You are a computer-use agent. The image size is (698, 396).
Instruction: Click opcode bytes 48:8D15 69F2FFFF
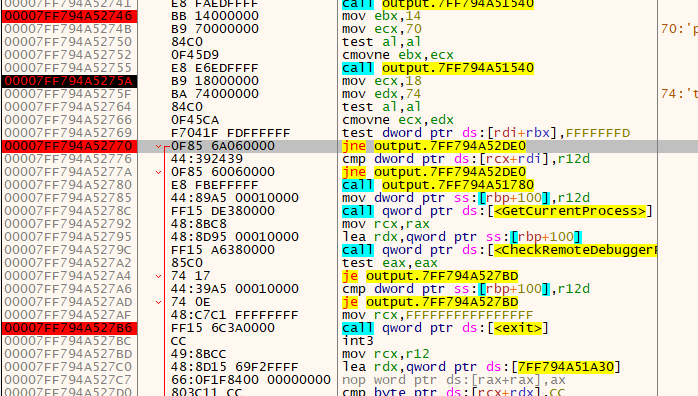click(235, 367)
